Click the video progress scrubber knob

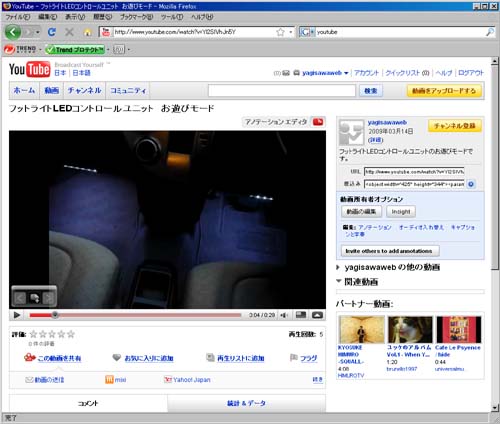[x=55, y=315]
